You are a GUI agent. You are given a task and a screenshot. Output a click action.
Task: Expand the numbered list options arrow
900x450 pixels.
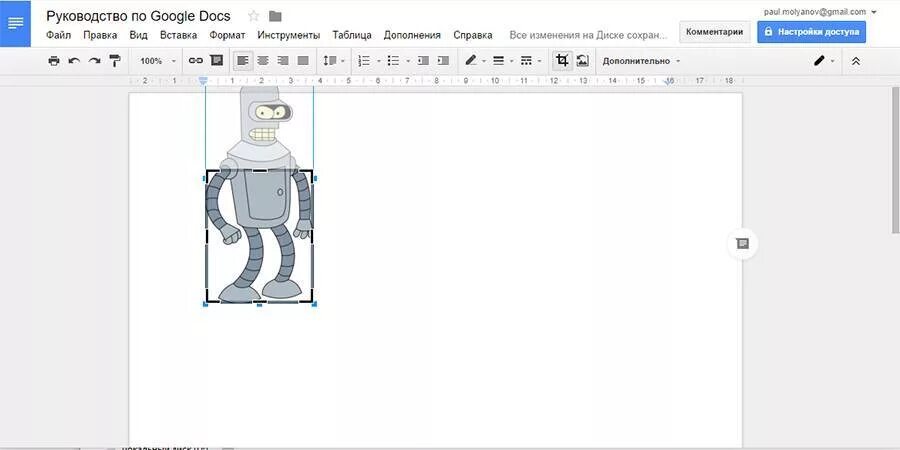378,61
